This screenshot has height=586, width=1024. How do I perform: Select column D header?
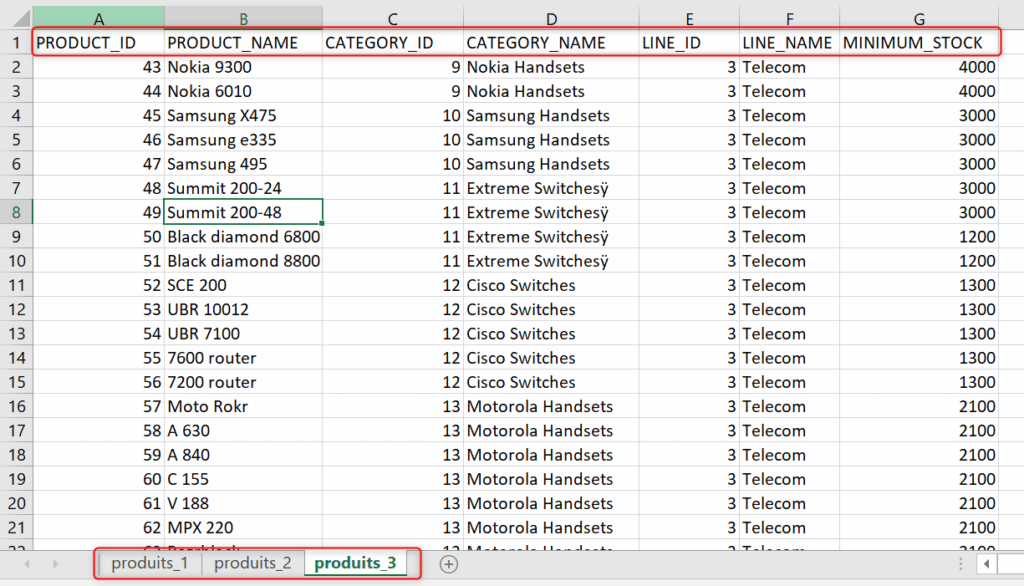[x=552, y=18]
